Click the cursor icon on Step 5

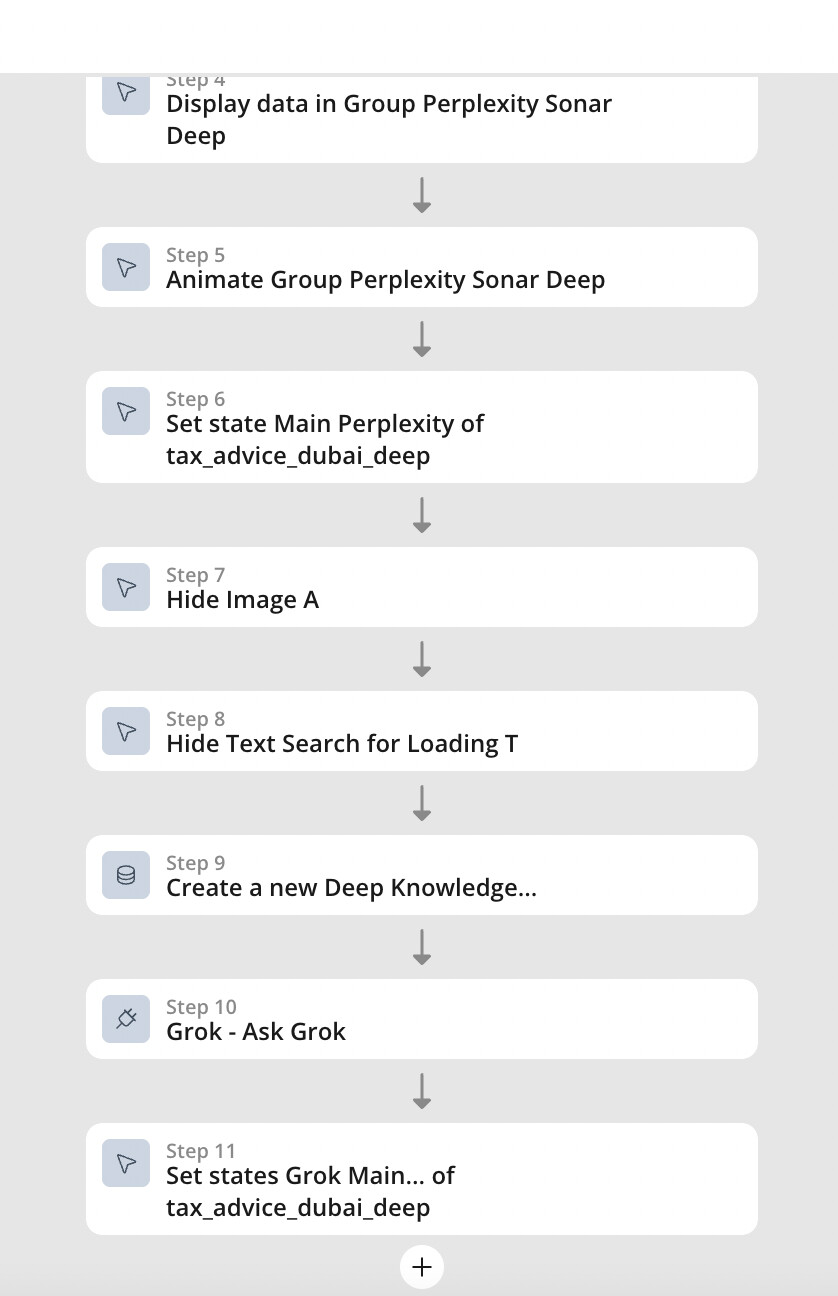tap(126, 267)
